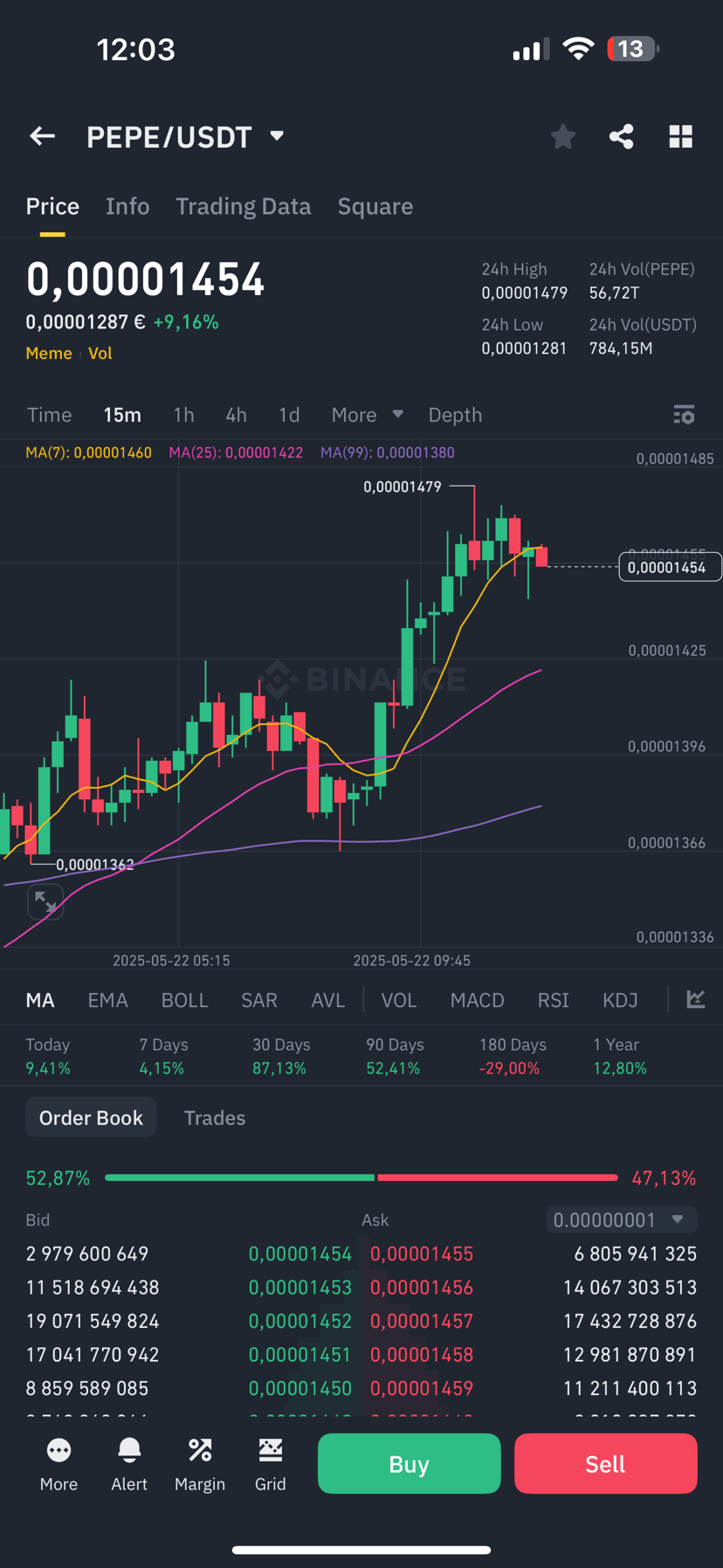Tap the Wi-Fi status icon
723x1568 pixels.
coord(578,49)
